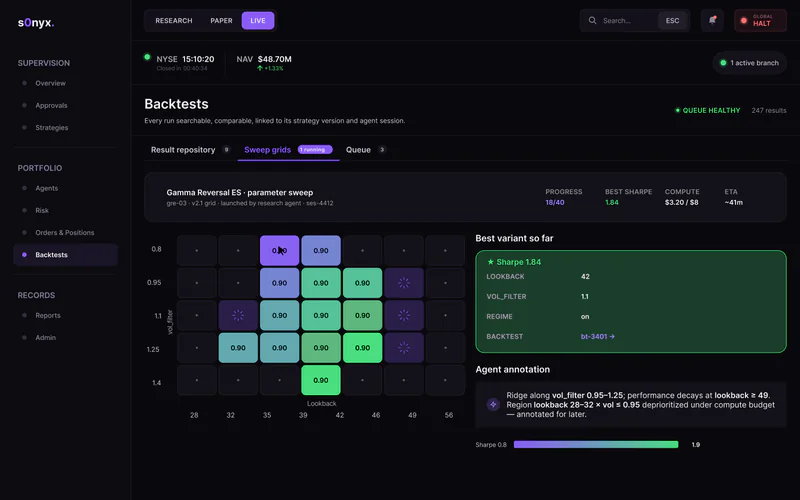
Task: Click the QUEUE HEALTHY status text
Action: click(711, 110)
